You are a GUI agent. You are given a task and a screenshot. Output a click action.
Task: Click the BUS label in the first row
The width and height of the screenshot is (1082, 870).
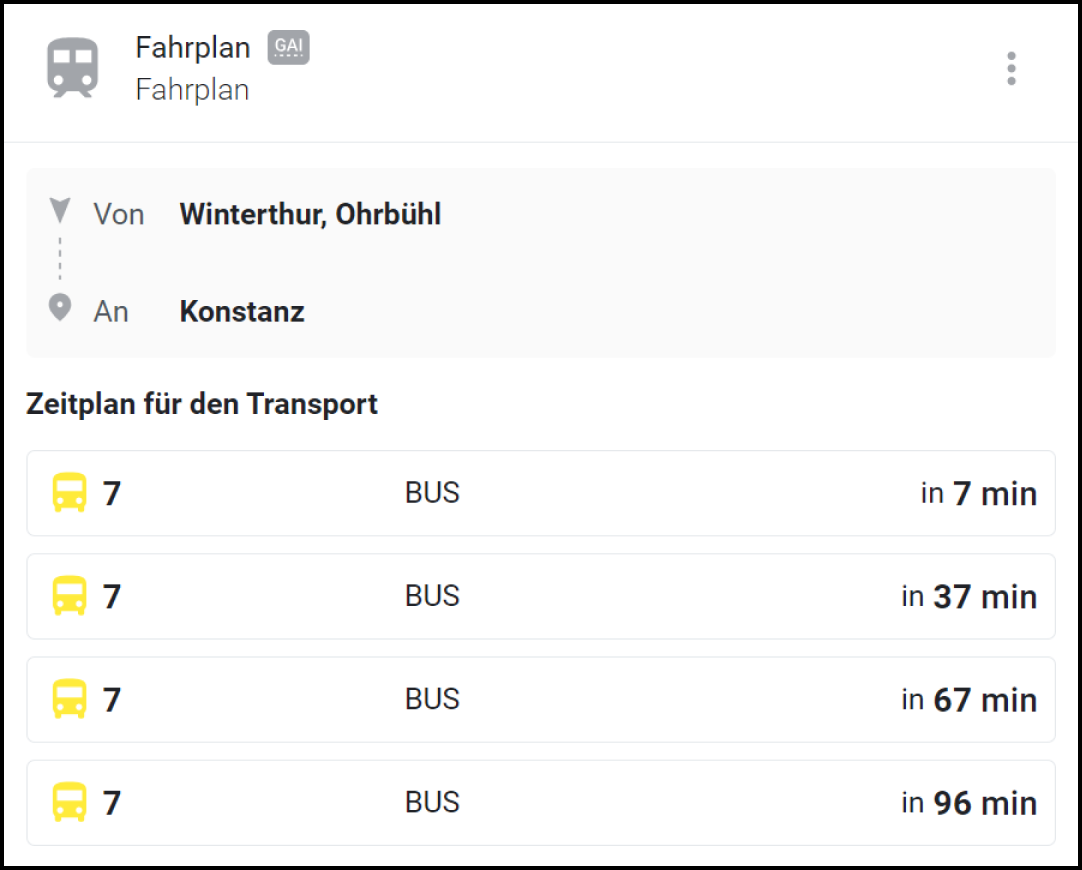432,493
